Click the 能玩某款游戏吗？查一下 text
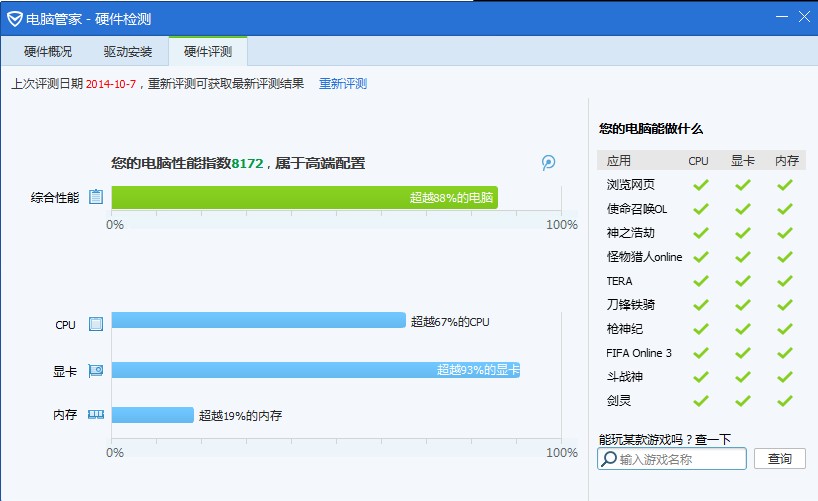The height and width of the screenshot is (501, 818). tap(665, 439)
